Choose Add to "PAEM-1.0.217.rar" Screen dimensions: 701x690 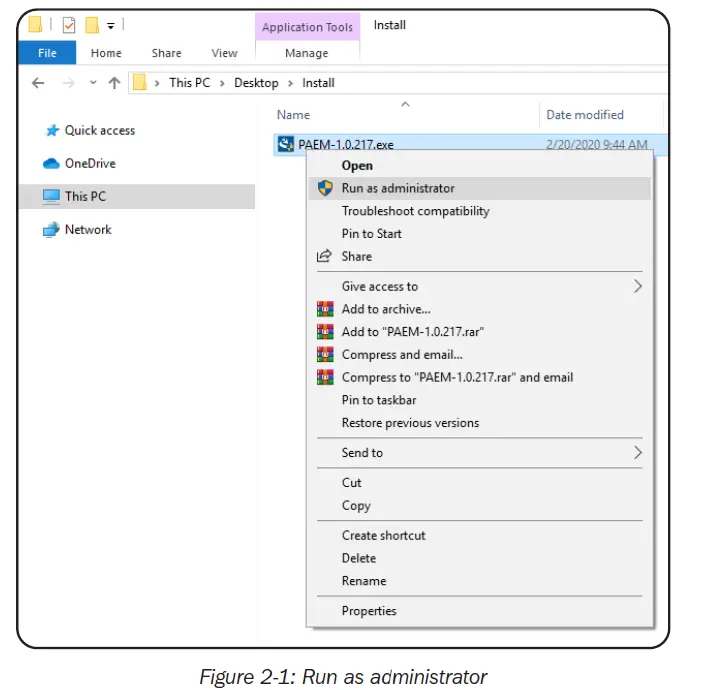coord(479,332)
